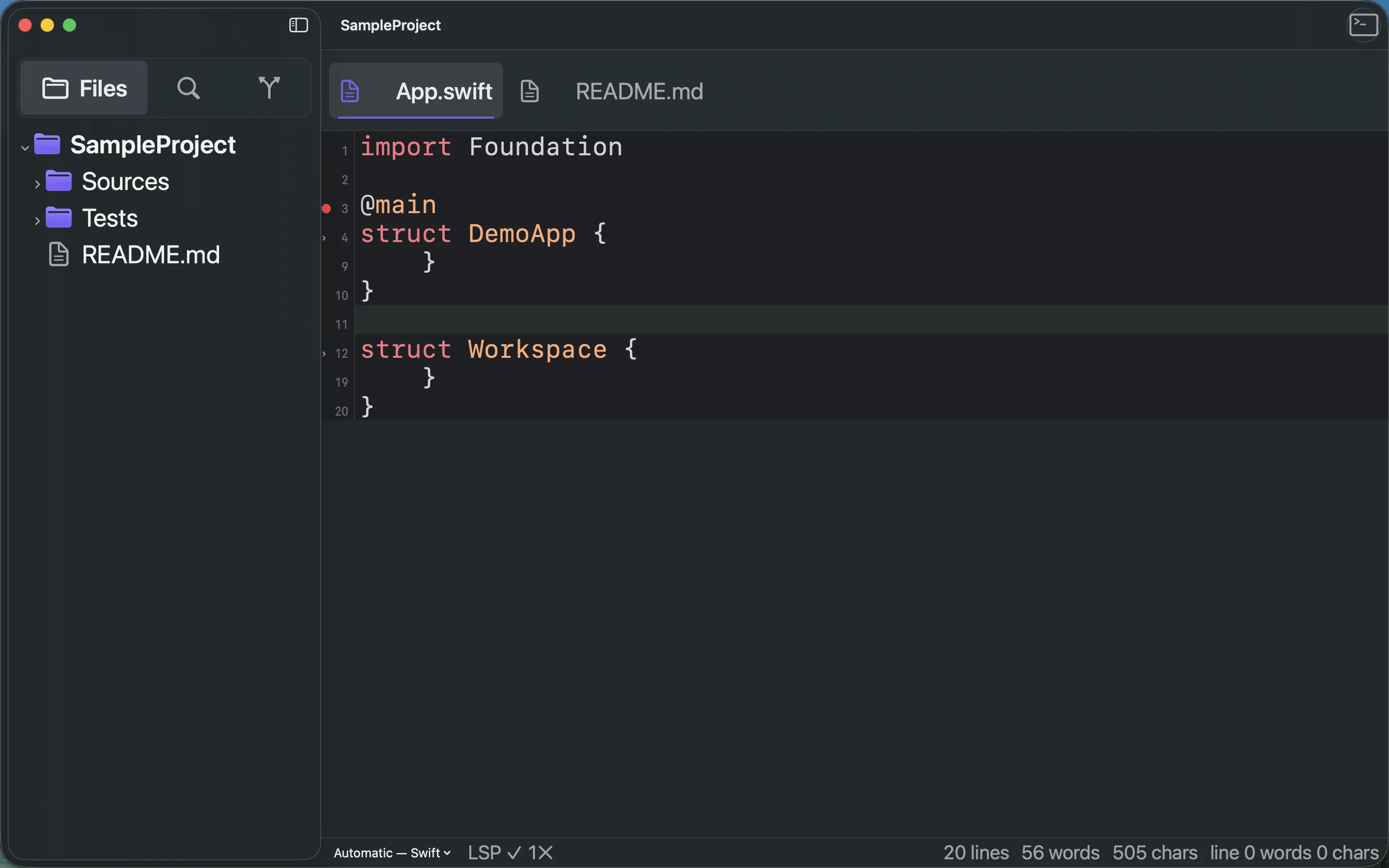Click the SampleProject root folder icon

pyautogui.click(x=47, y=144)
